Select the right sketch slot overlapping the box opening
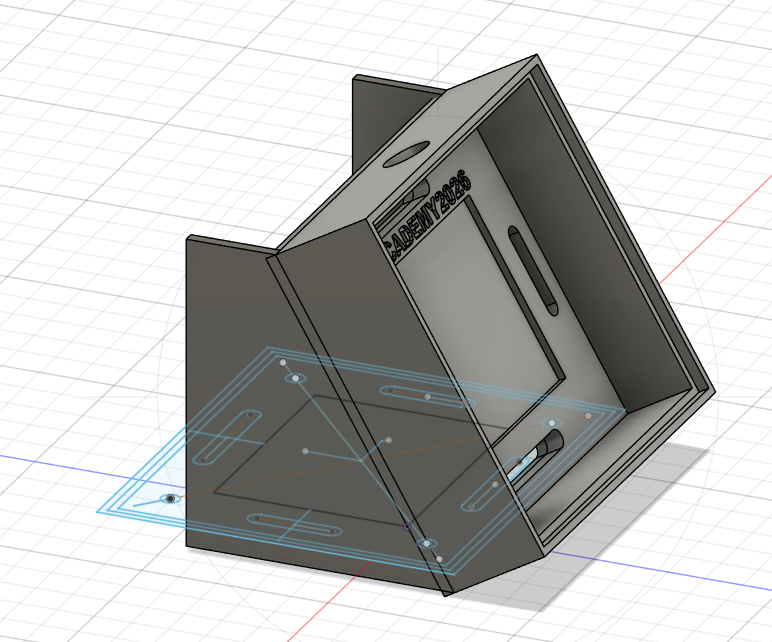The height and width of the screenshot is (642, 772). click(x=496, y=484)
